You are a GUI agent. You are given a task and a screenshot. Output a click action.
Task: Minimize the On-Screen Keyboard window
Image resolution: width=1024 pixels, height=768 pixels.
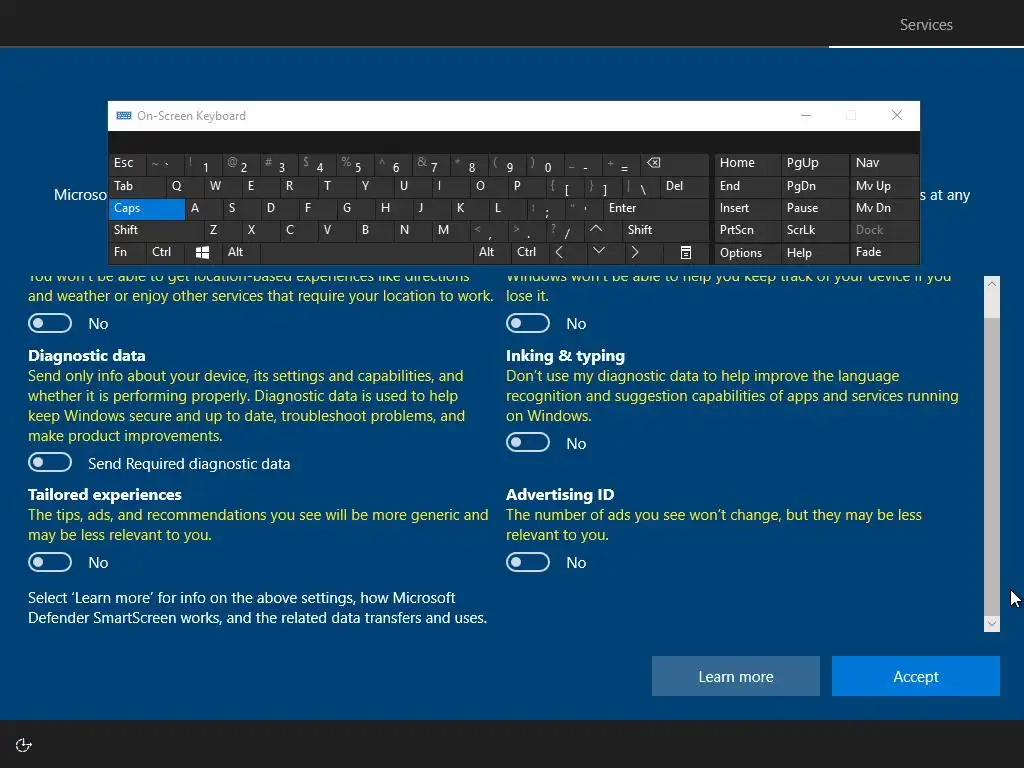[x=807, y=116]
